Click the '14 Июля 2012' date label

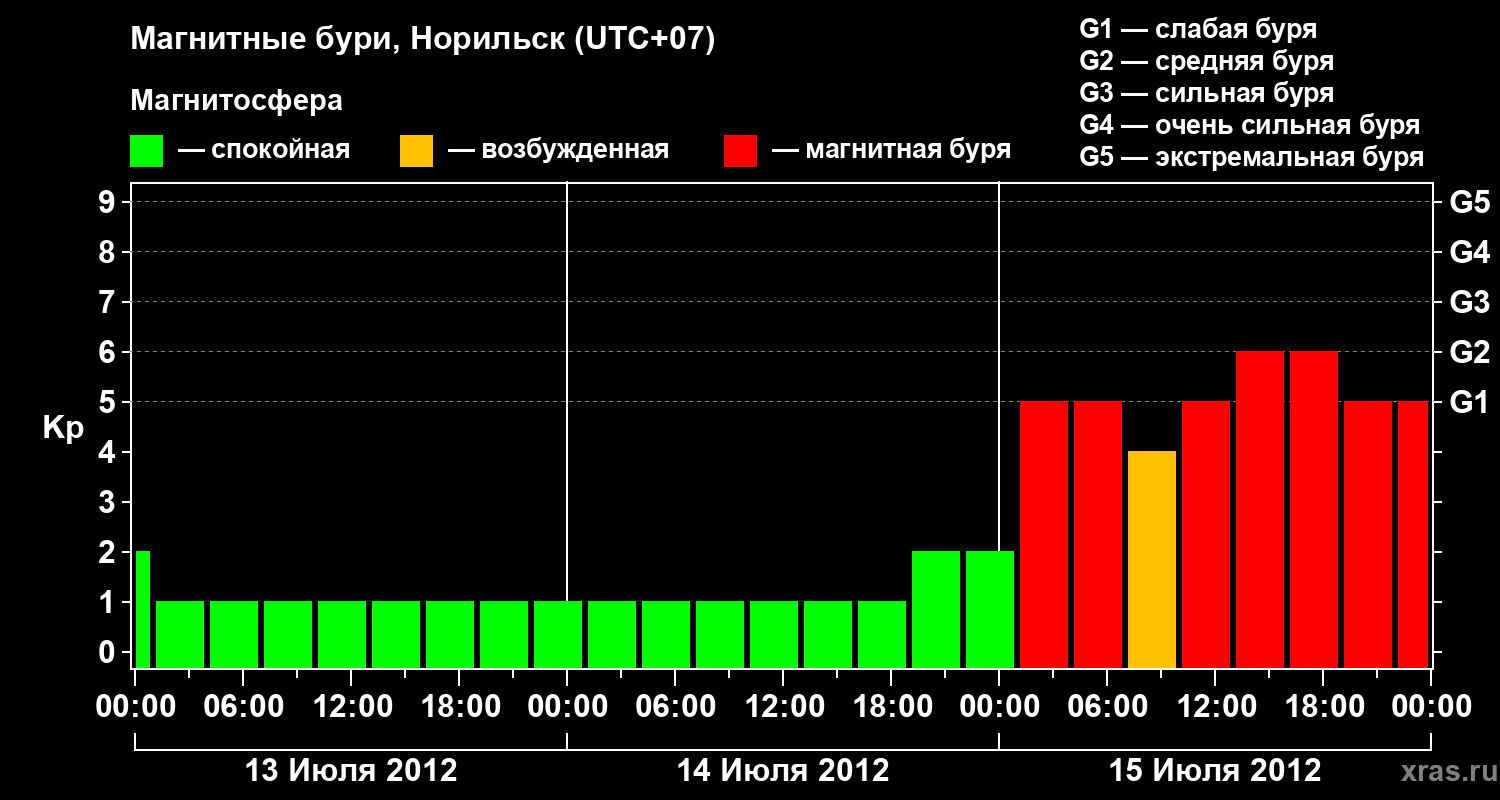783,771
